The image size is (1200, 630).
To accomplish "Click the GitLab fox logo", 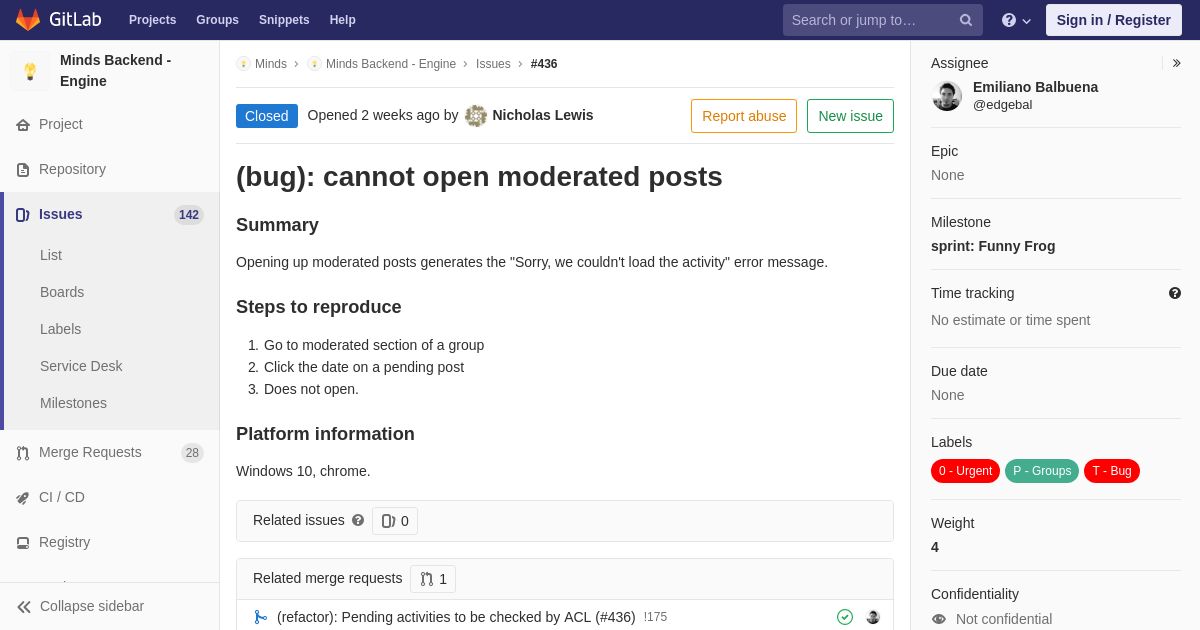I will click(x=28, y=20).
